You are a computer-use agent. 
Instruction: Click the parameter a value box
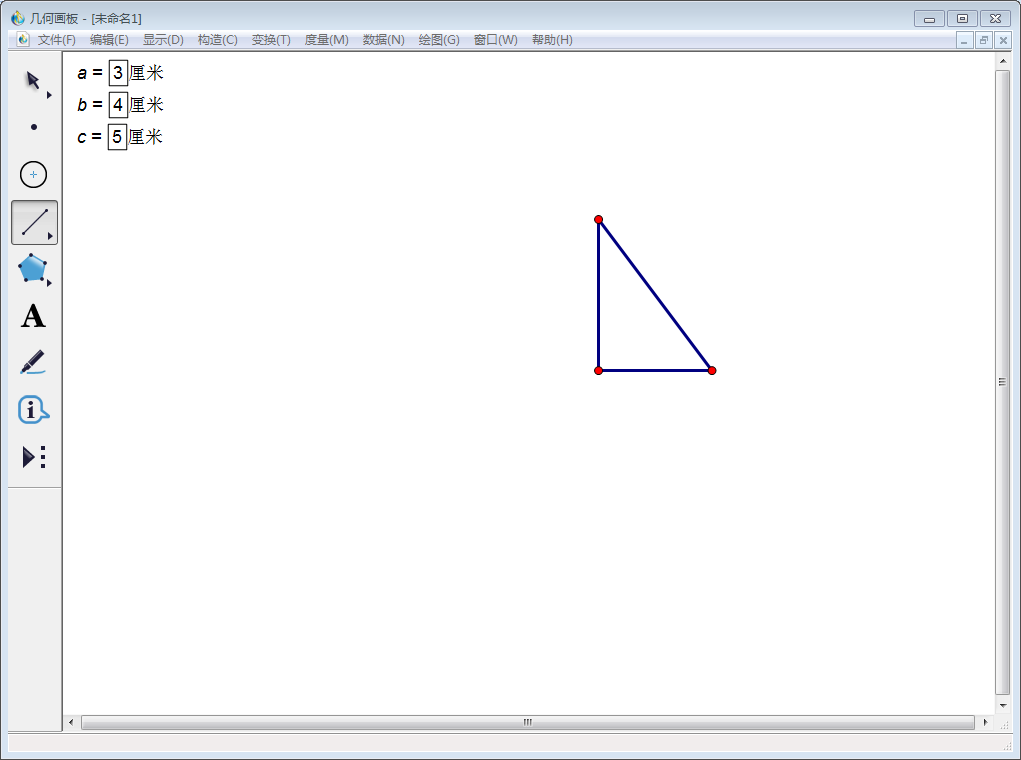click(118, 73)
